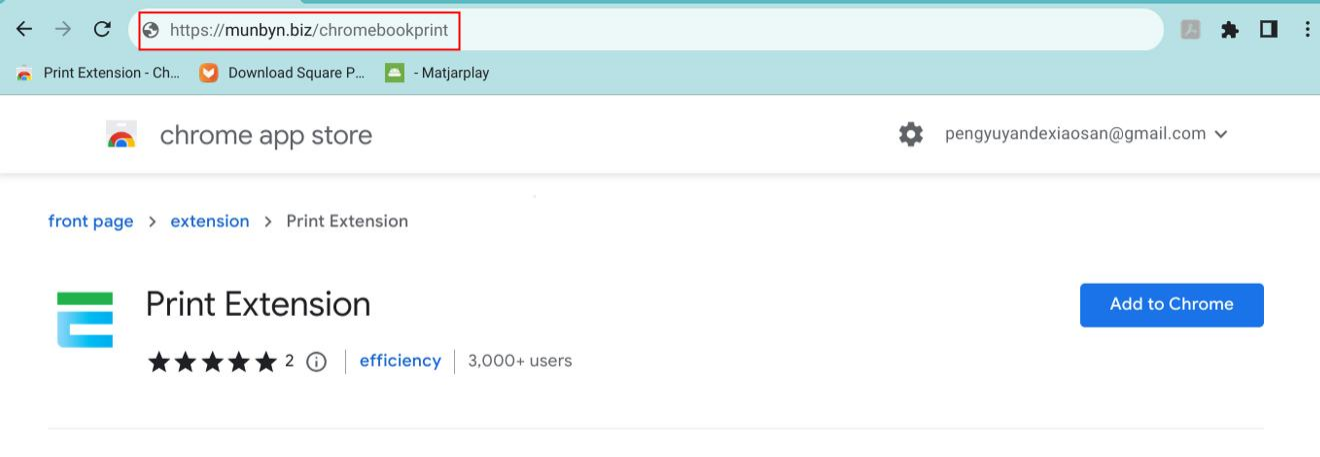Open the Print Extension bookmark

(97, 73)
